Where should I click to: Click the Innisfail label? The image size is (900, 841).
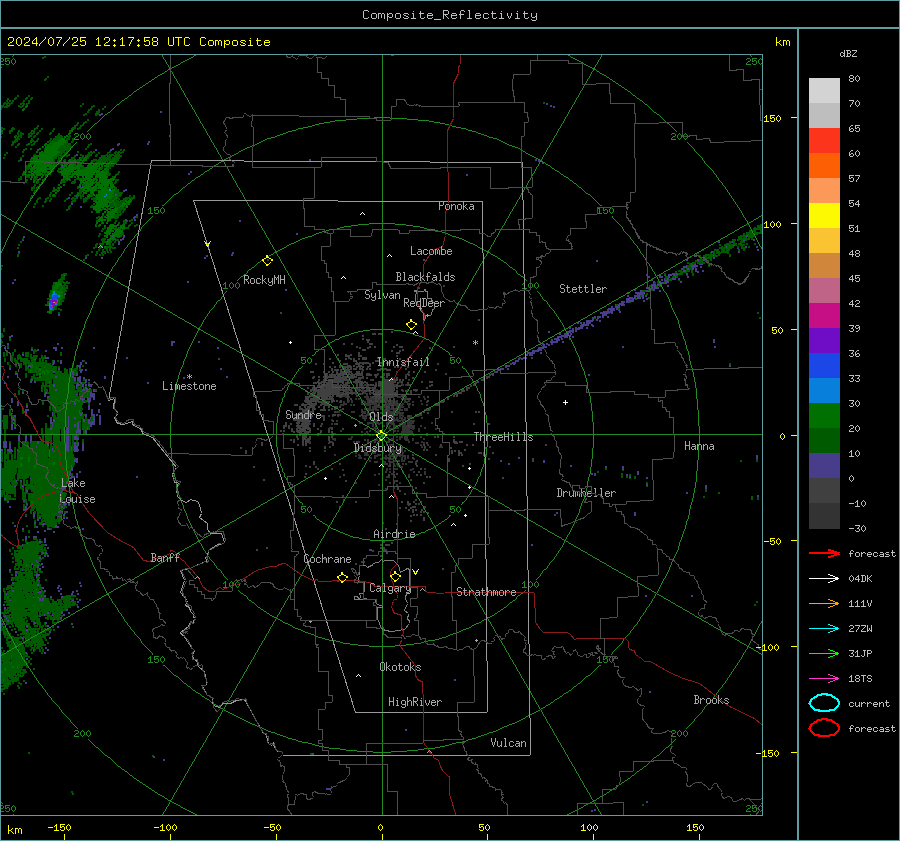(402, 362)
